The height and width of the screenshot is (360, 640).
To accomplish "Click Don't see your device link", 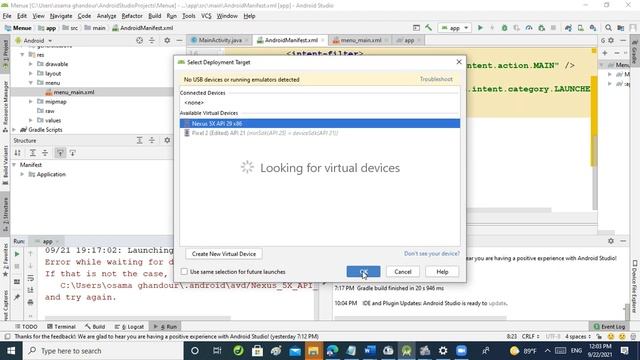I will tap(432, 253).
